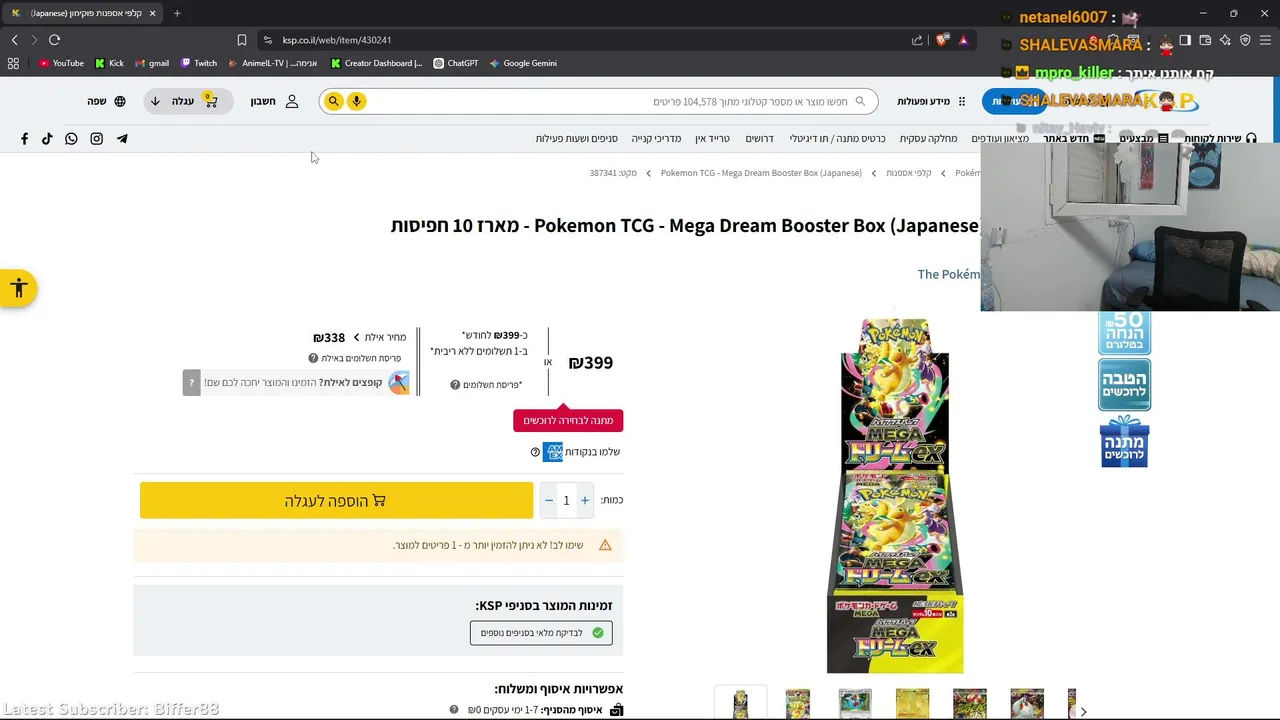Toggle the browser sidebar panel

[x=1185, y=40]
